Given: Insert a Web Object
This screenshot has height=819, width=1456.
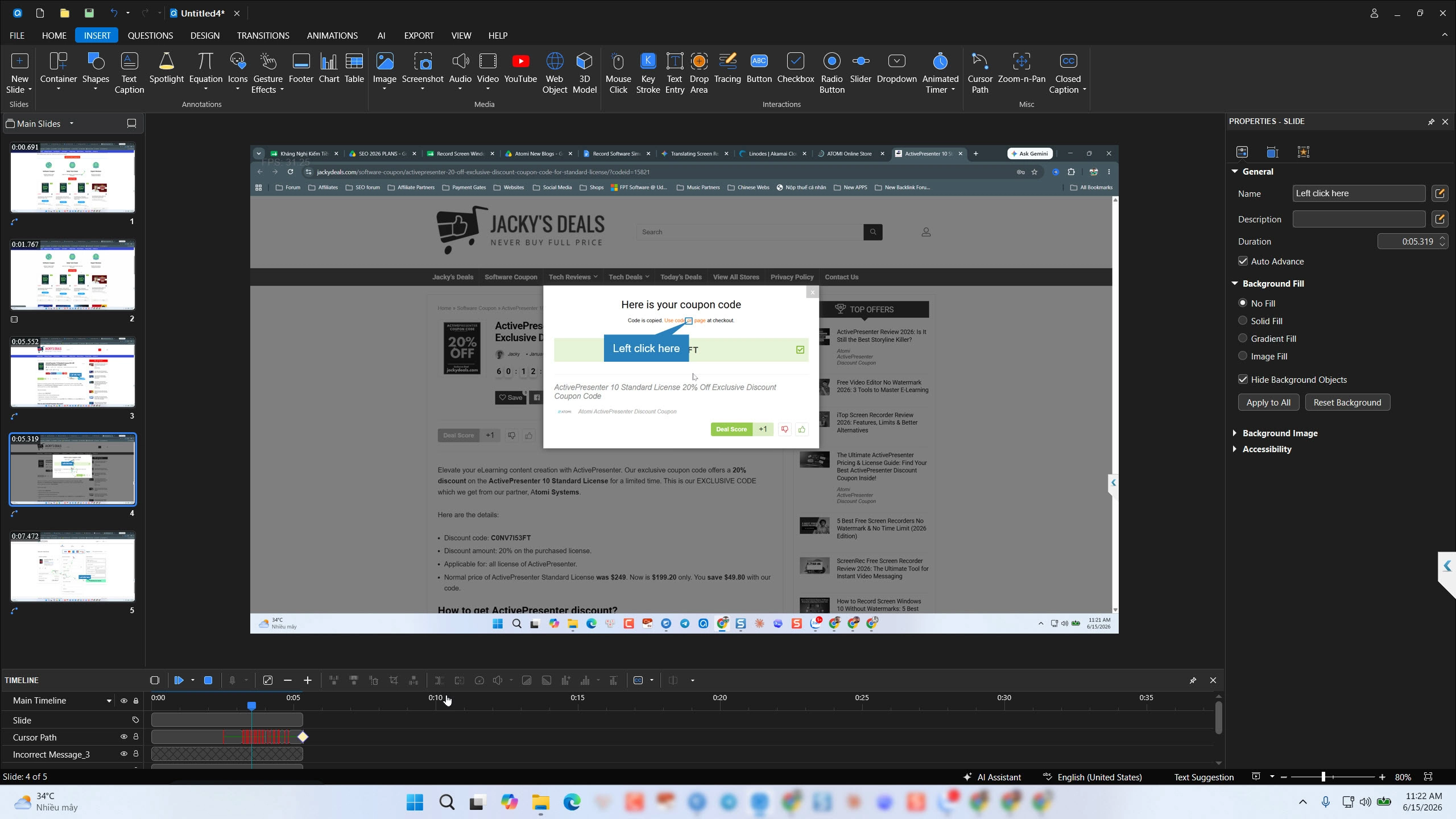Looking at the screenshot, I should pos(555,73).
